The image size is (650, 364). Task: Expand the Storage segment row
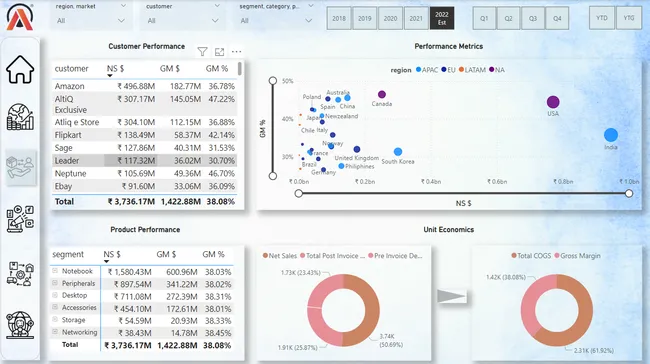pyautogui.click(x=55, y=320)
